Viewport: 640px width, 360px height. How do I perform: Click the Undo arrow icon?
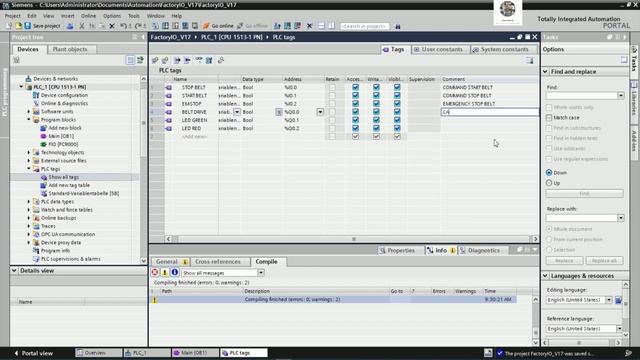[123, 26]
